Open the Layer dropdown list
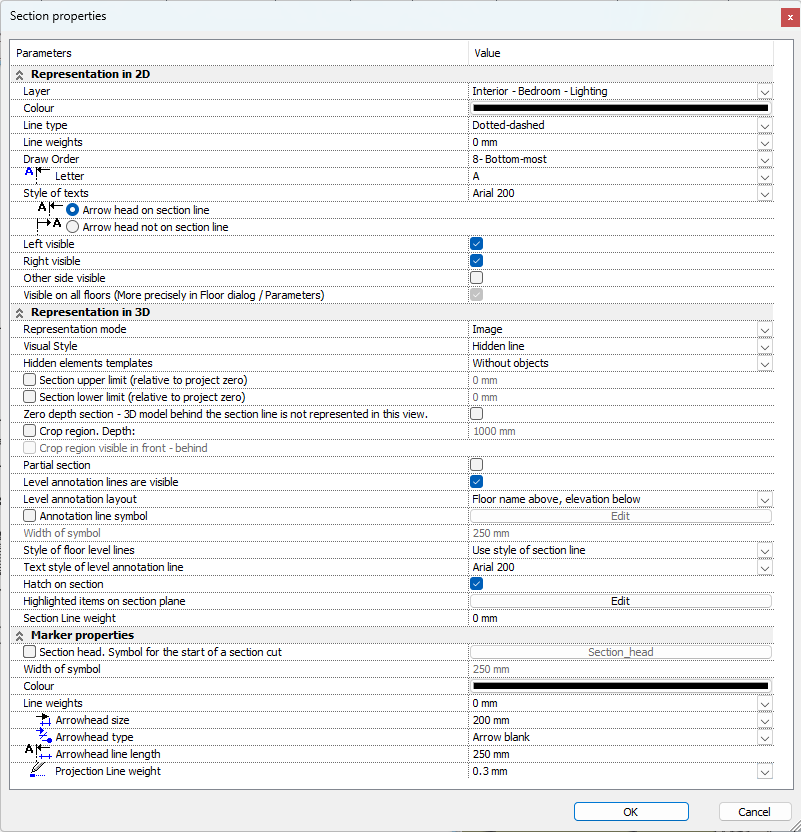 (x=764, y=92)
